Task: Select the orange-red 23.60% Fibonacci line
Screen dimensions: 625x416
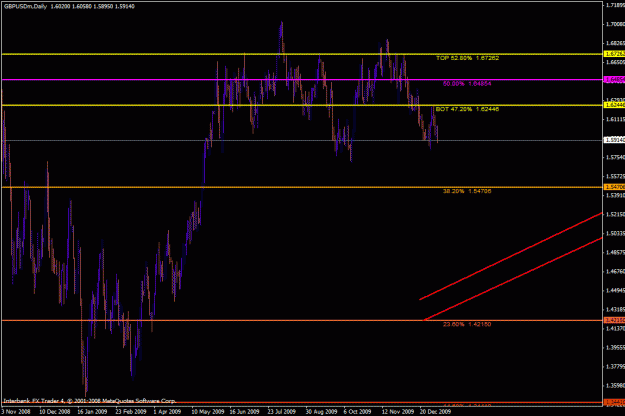Action: click(301, 320)
